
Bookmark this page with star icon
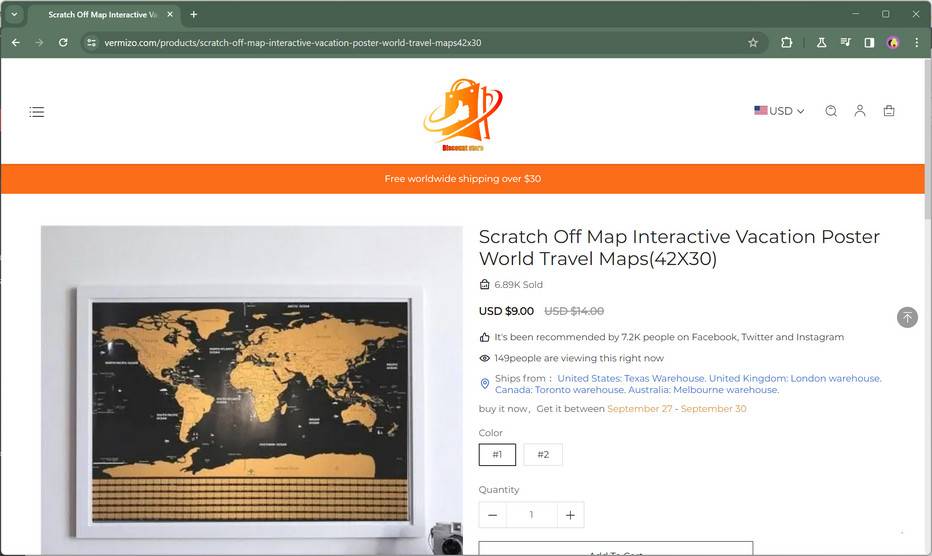click(753, 43)
